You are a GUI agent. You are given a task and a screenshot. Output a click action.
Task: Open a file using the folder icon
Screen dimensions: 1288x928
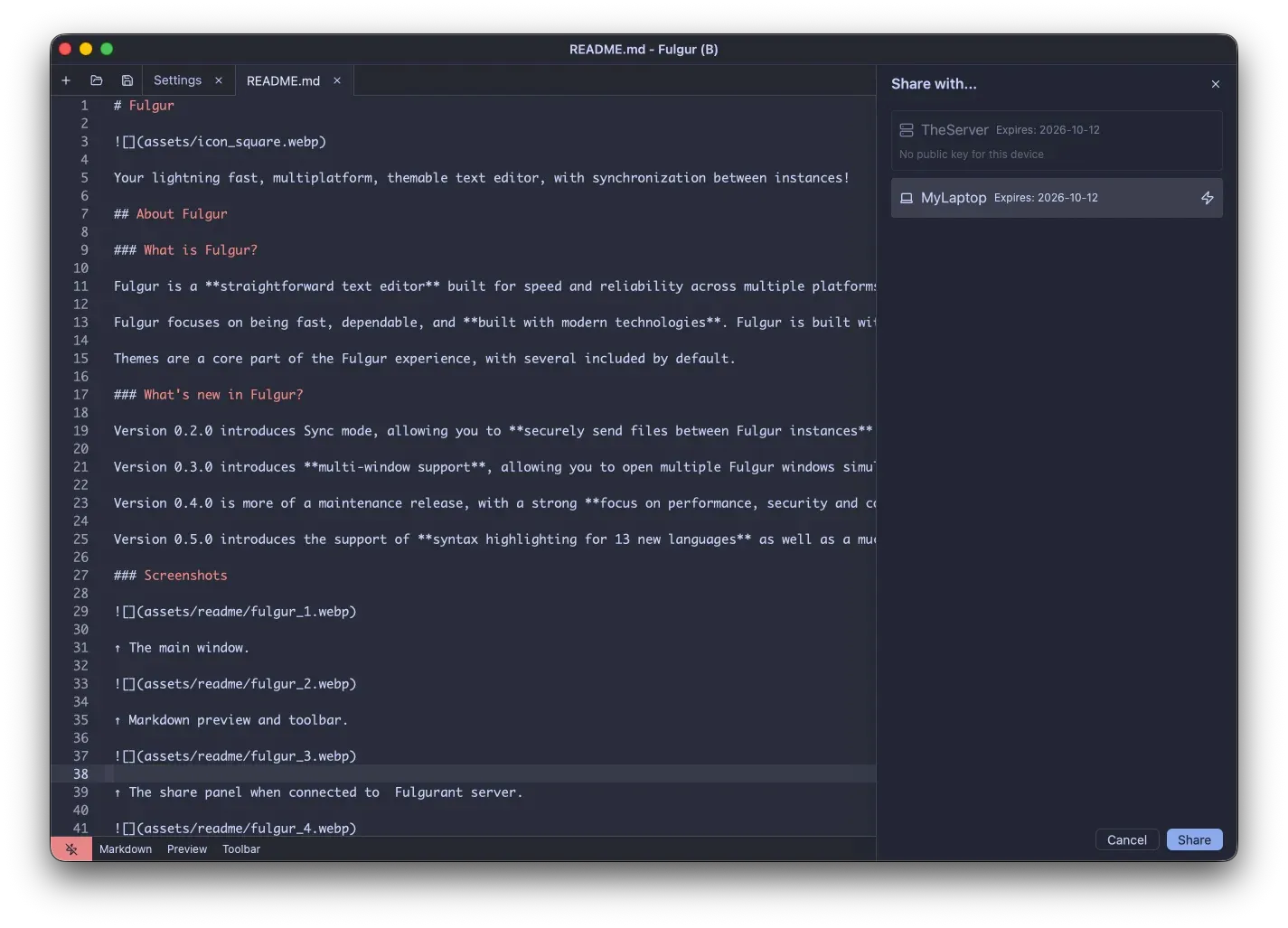point(97,80)
